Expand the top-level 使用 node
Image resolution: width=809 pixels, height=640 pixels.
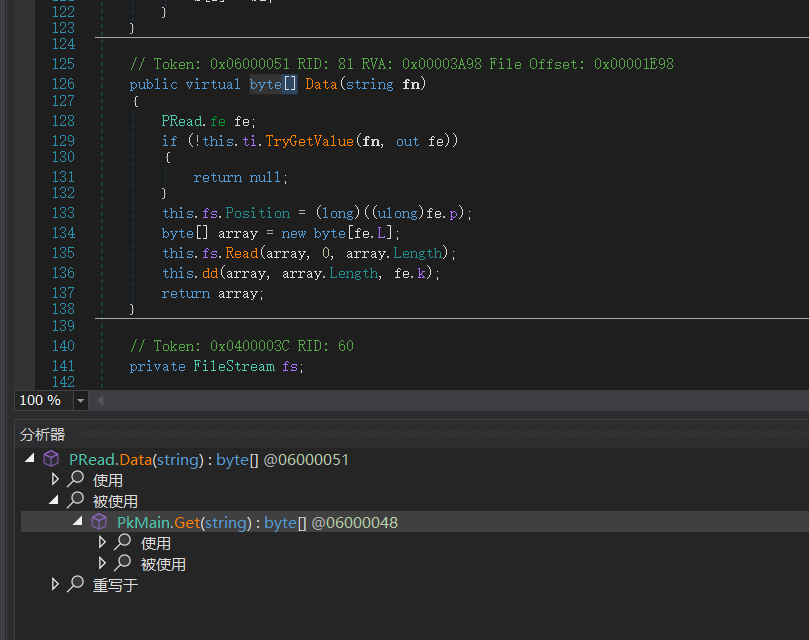click(x=55, y=479)
